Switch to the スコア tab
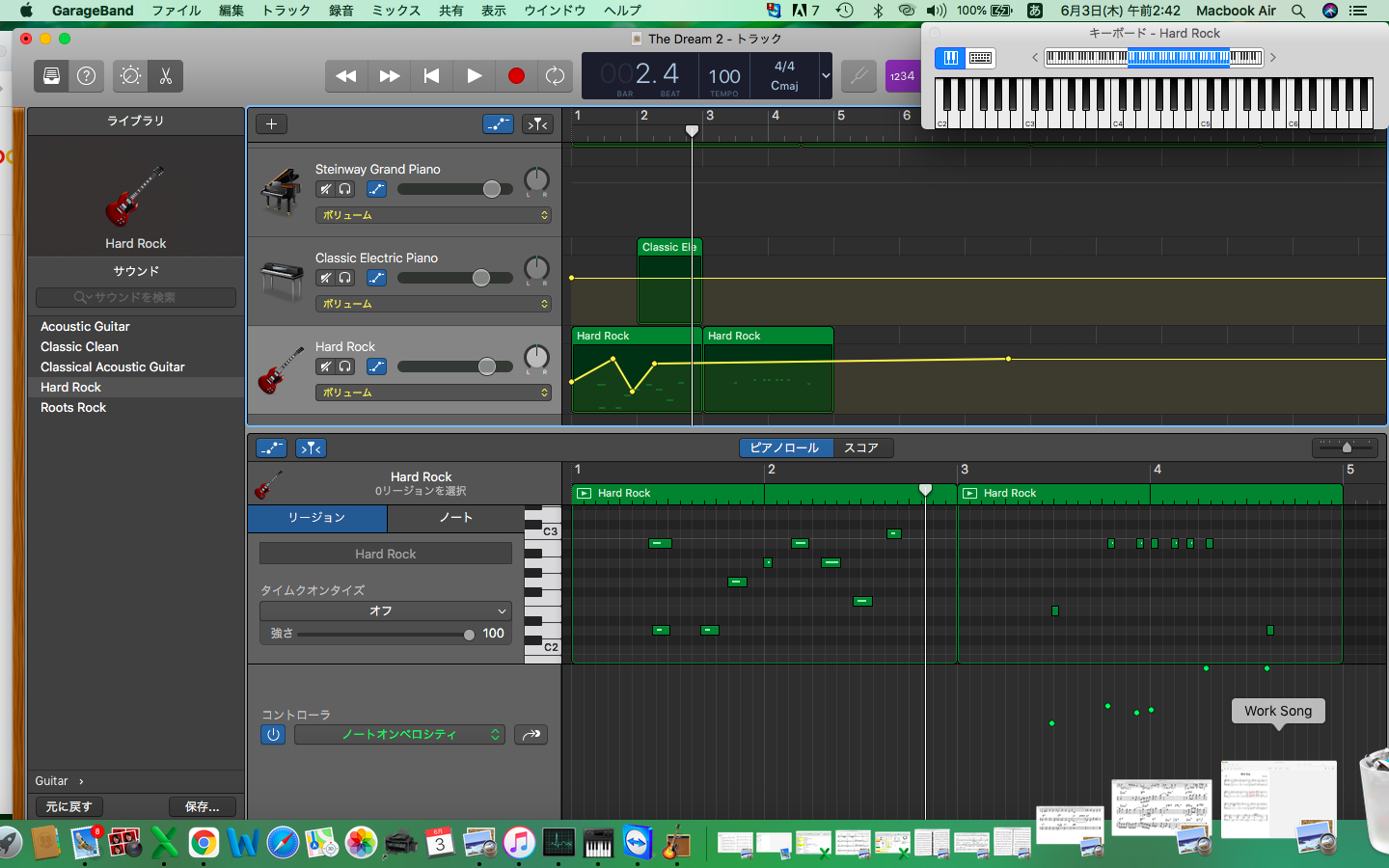Viewport: 1389px width, 868px height. (860, 448)
